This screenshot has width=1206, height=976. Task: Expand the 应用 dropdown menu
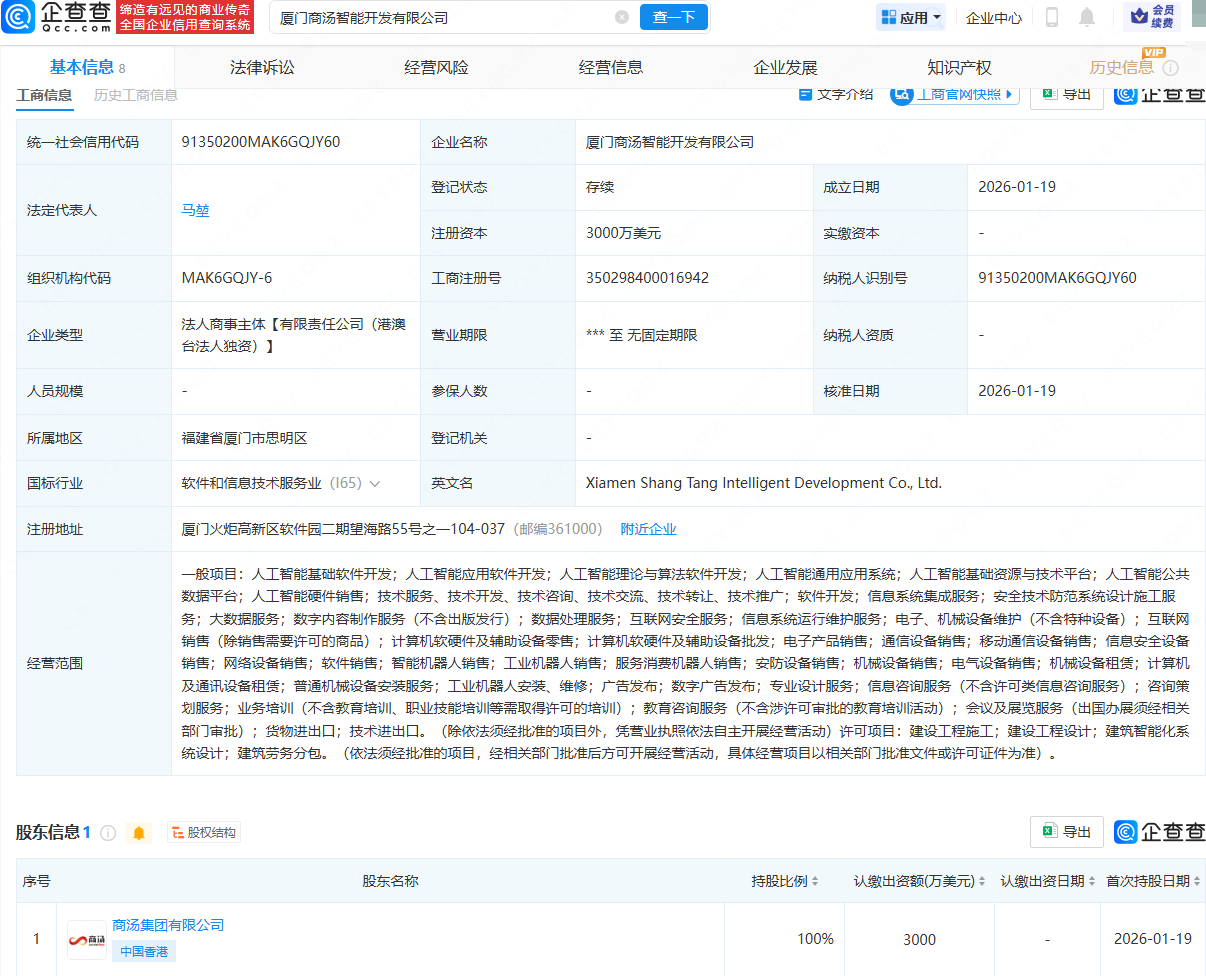[910, 17]
